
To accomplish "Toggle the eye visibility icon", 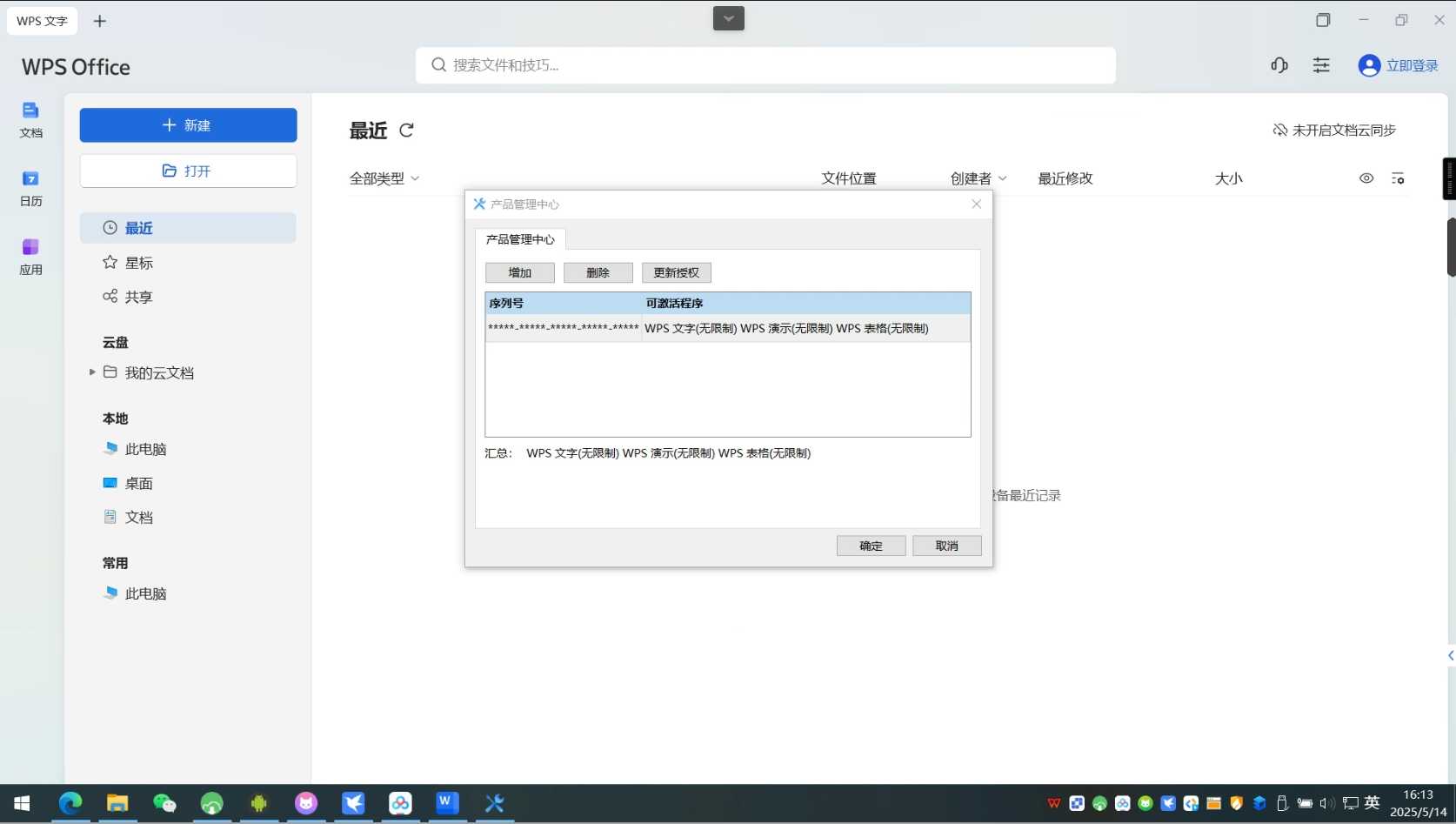I will 1366,178.
